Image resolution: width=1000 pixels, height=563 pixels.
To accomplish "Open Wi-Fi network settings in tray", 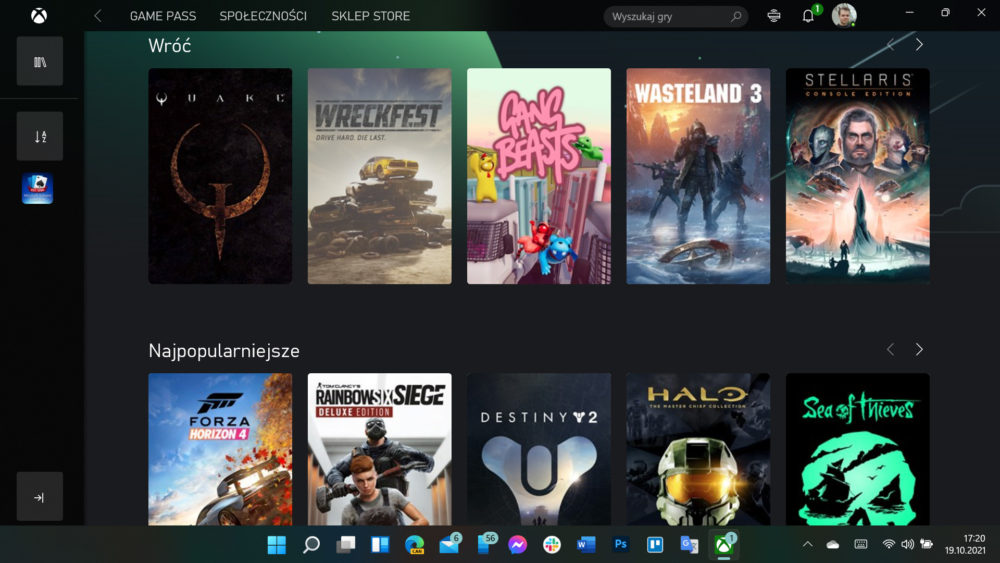I will pos(888,545).
